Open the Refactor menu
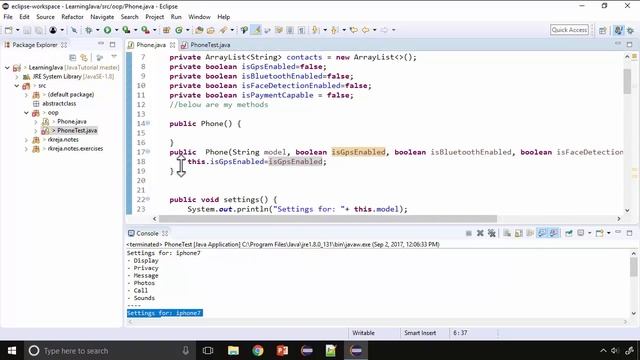Image resolution: width=640 pixels, height=360 pixels. coord(72,17)
